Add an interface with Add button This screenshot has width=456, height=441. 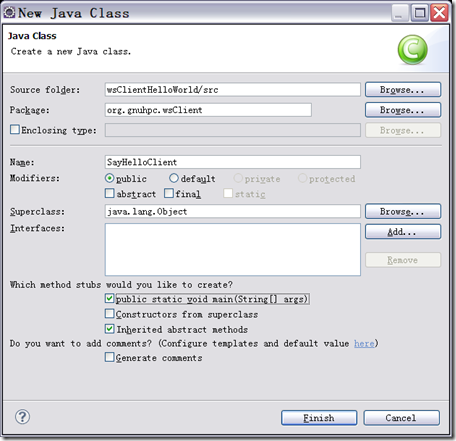pyautogui.click(x=403, y=232)
